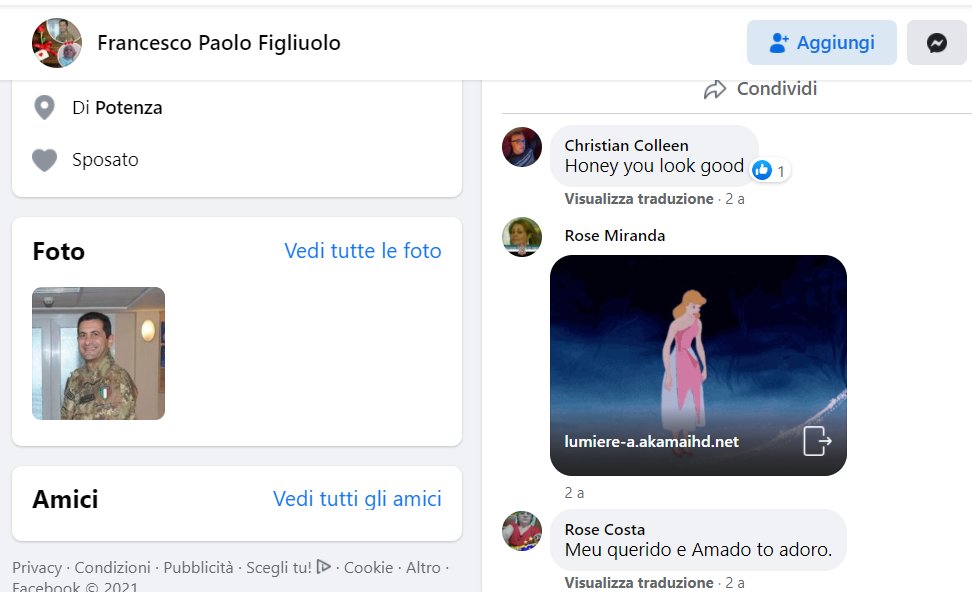Image resolution: width=972 pixels, height=592 pixels.
Task: Open the soldier photo thumbnail
Action: pyautogui.click(x=98, y=353)
